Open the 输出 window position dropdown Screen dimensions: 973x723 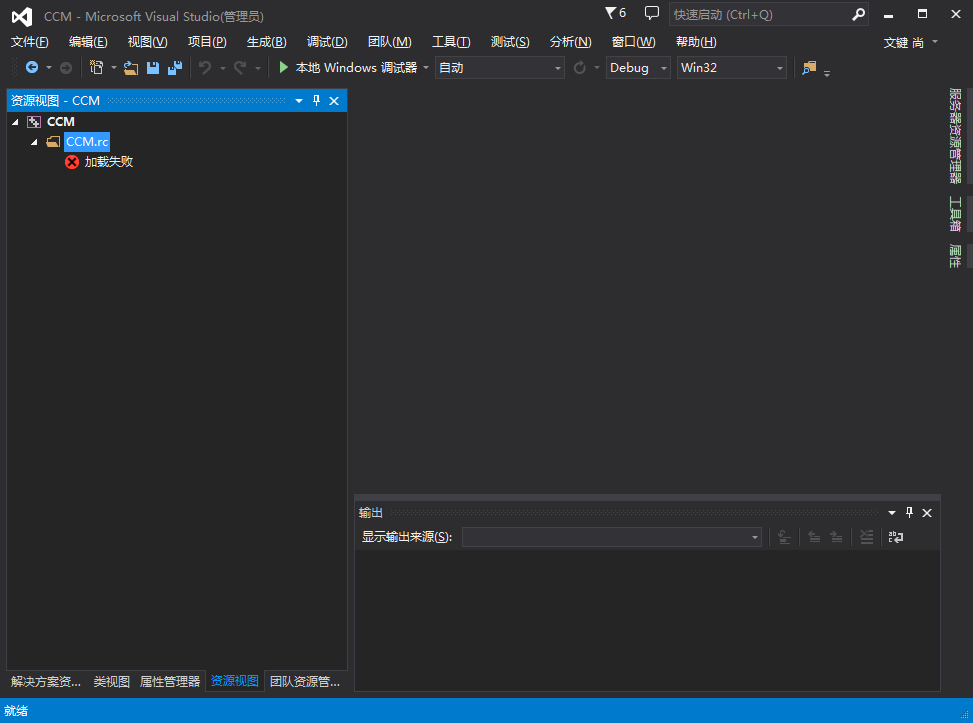(892, 513)
